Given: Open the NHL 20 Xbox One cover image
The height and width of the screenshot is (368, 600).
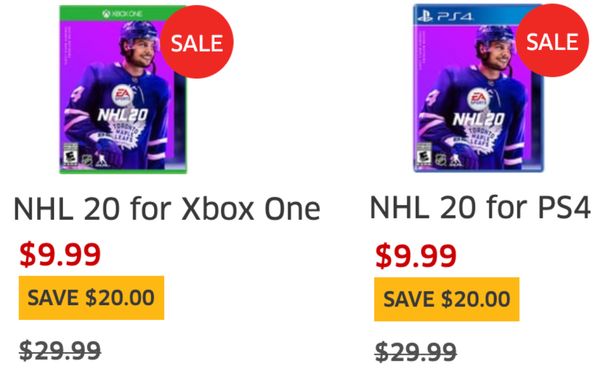Looking at the screenshot, I should tap(123, 90).
